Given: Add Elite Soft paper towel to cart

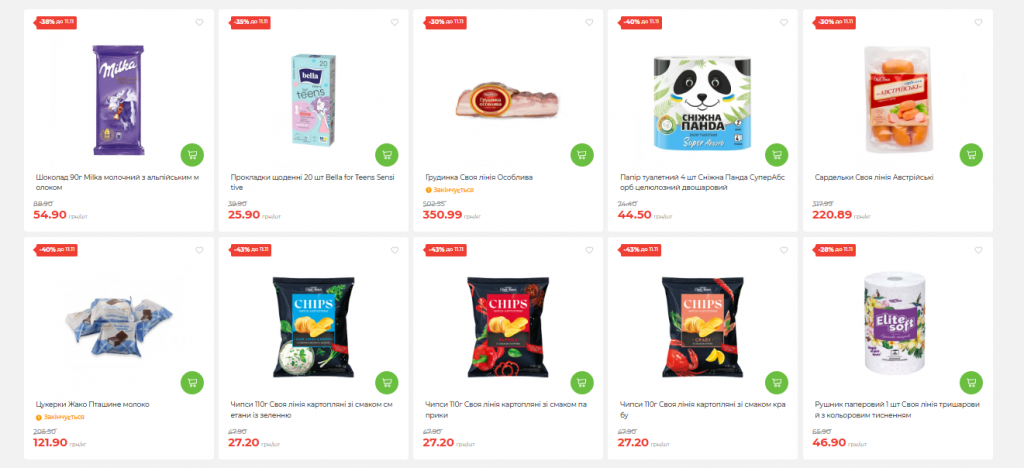Looking at the screenshot, I should pos(971,382).
